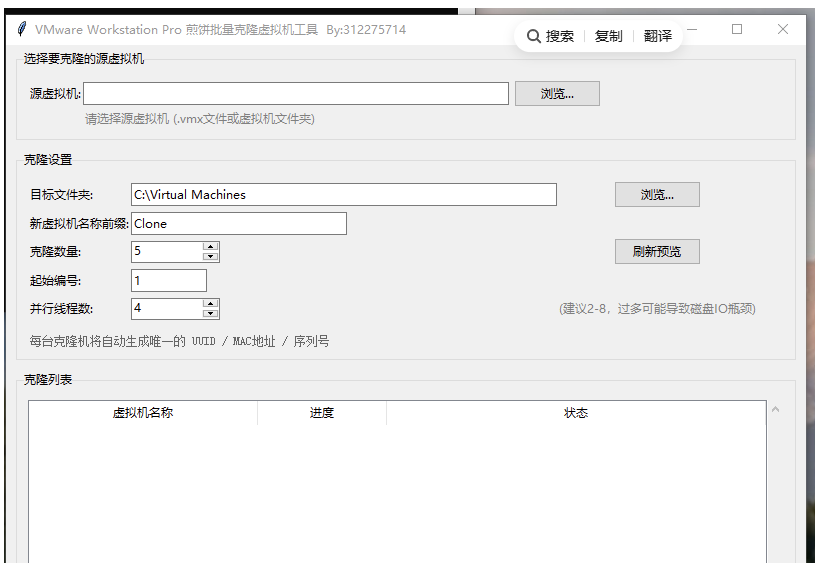
Task: Increase 并行线程数 using the up arrow
Action: coord(211,304)
